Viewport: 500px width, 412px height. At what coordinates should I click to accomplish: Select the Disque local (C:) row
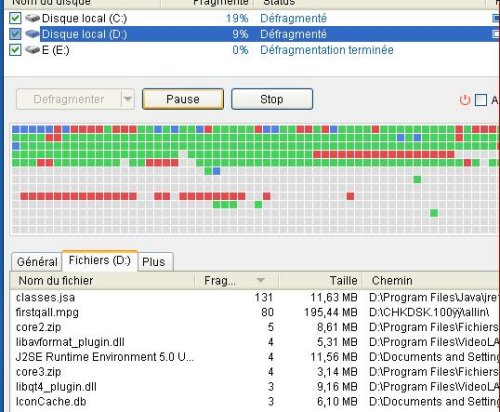tap(253, 18)
